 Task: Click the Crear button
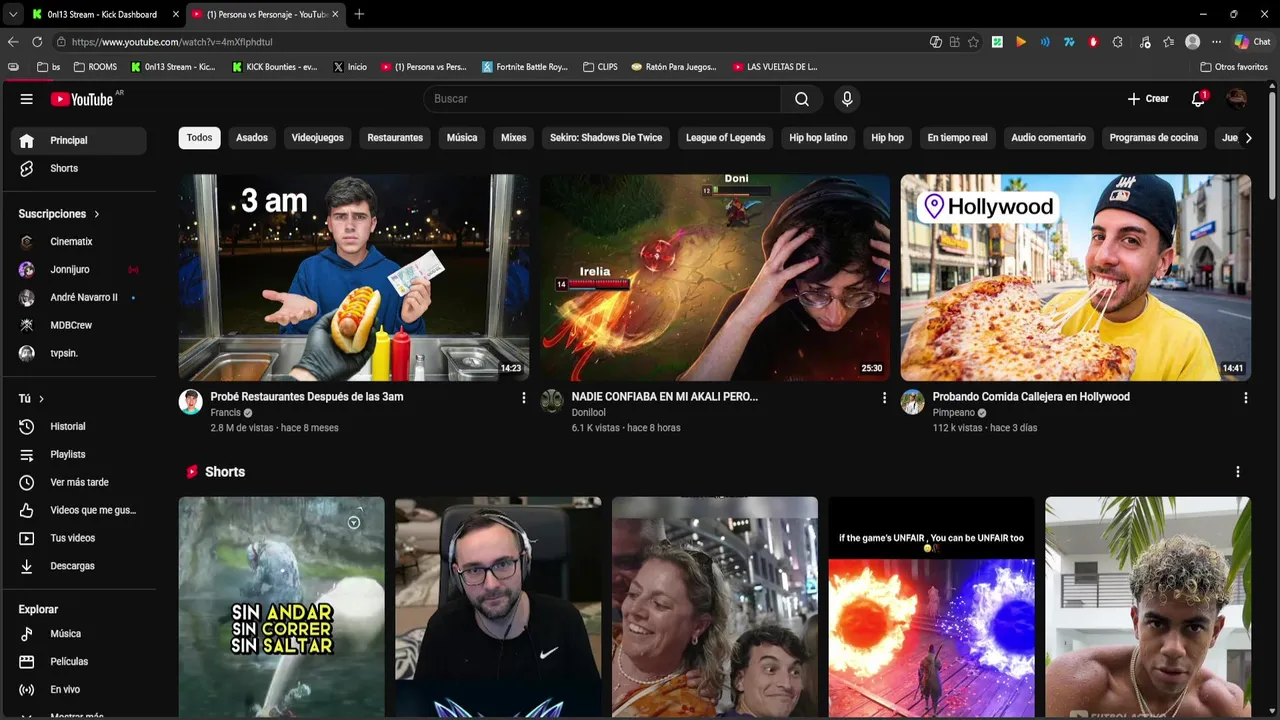1148,99
